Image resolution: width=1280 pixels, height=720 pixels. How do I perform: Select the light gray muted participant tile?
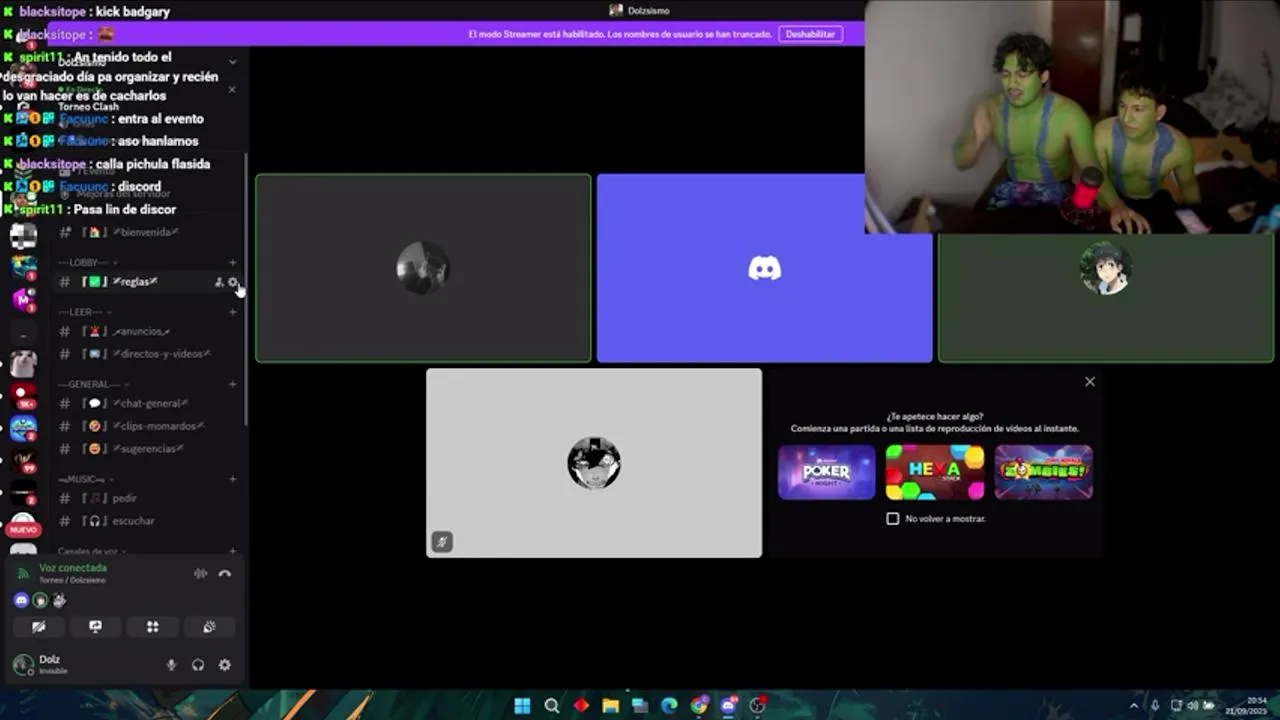594,463
